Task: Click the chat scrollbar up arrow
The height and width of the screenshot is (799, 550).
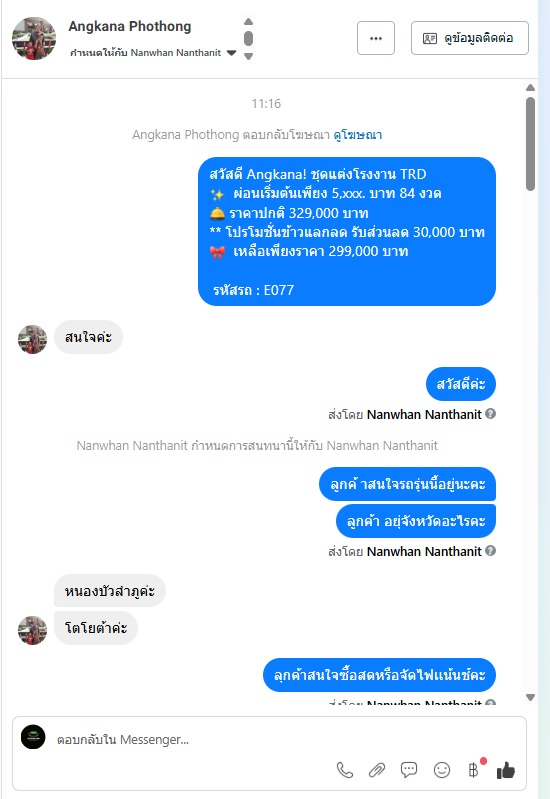Action: [x=530, y=88]
